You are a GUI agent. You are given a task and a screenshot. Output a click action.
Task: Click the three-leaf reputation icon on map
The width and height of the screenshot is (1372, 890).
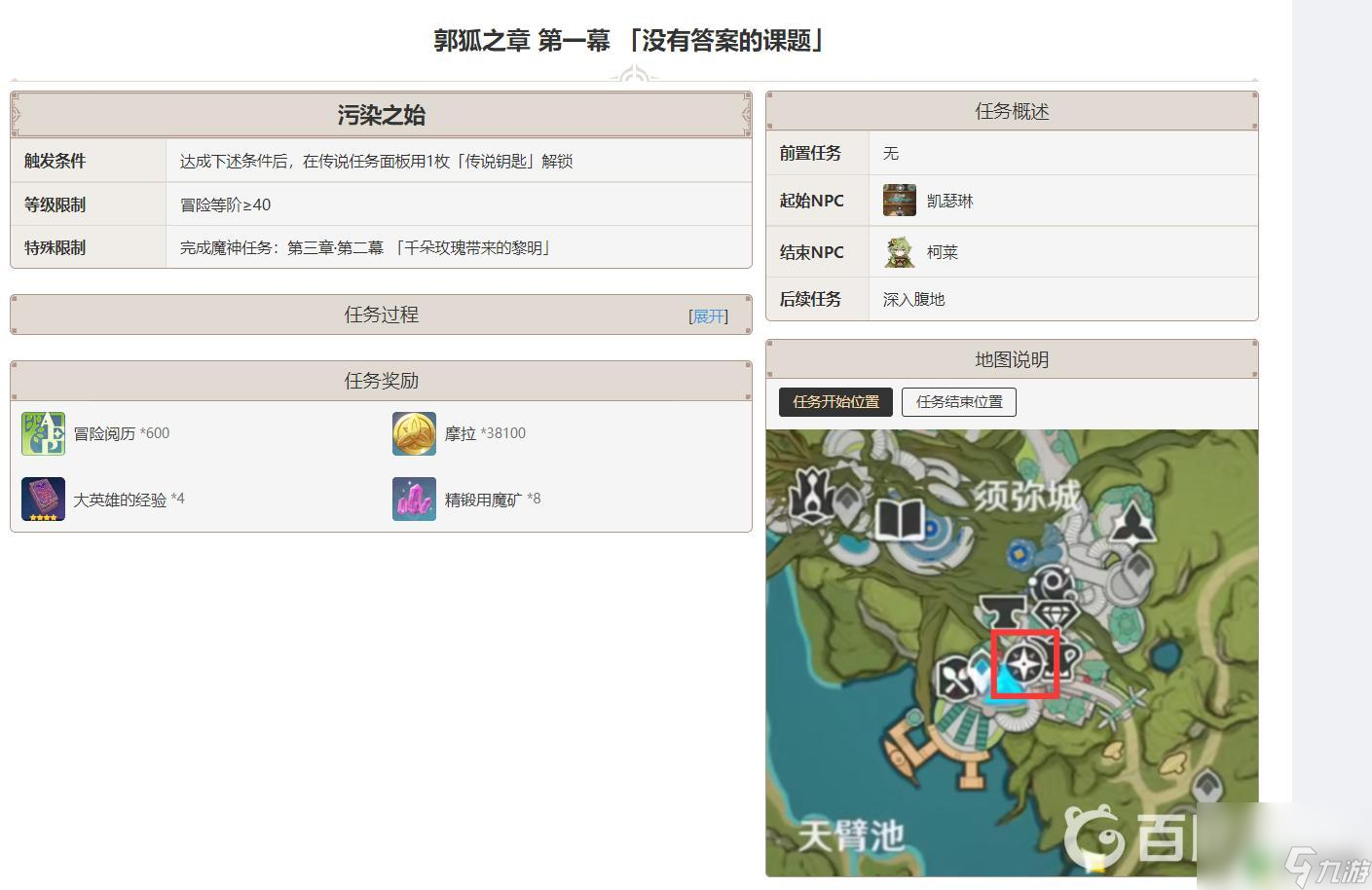click(x=1132, y=524)
